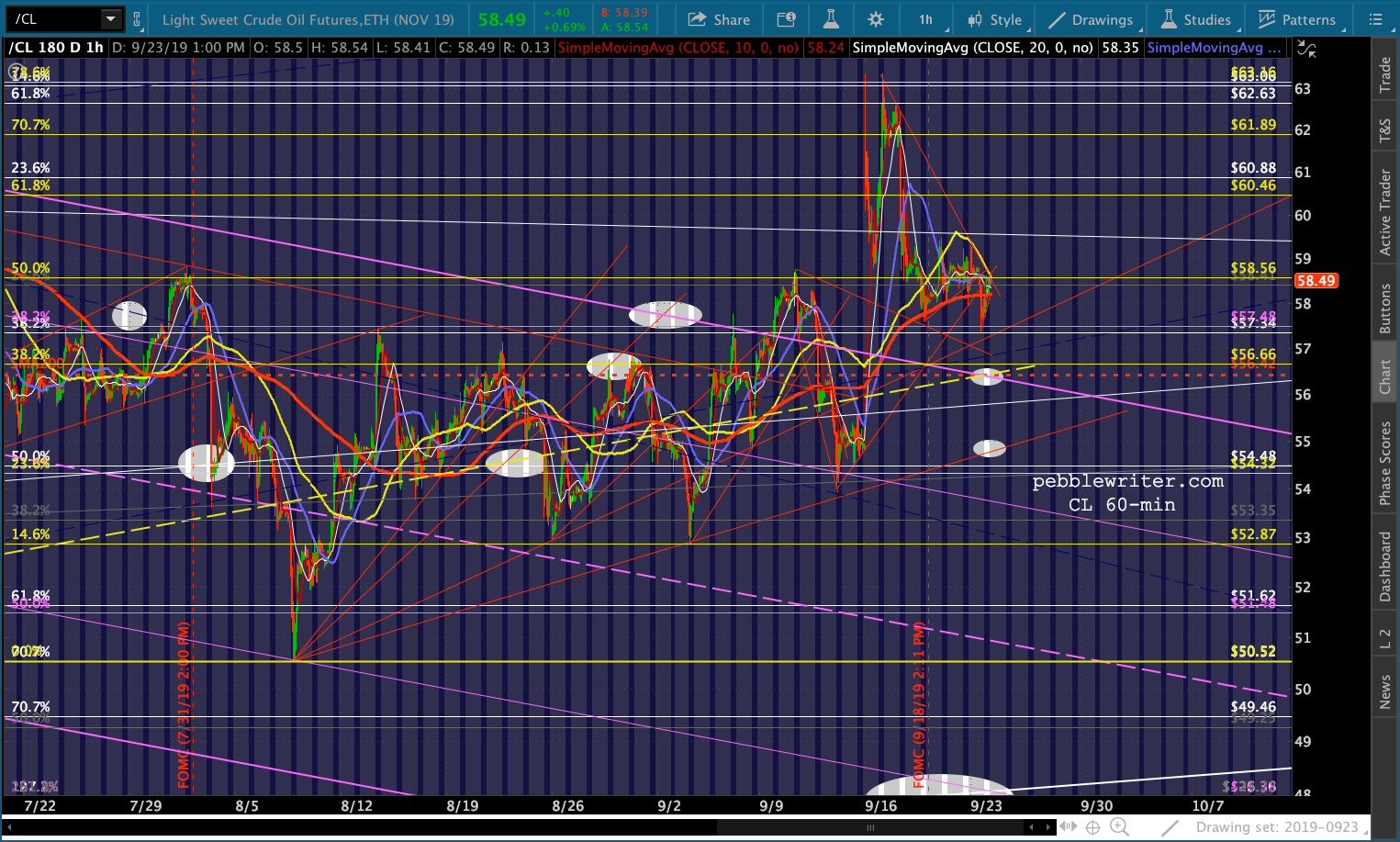Screen dimensions: 1400x842
Task: Select the crosshair pan tool icon
Action: tap(1092, 827)
